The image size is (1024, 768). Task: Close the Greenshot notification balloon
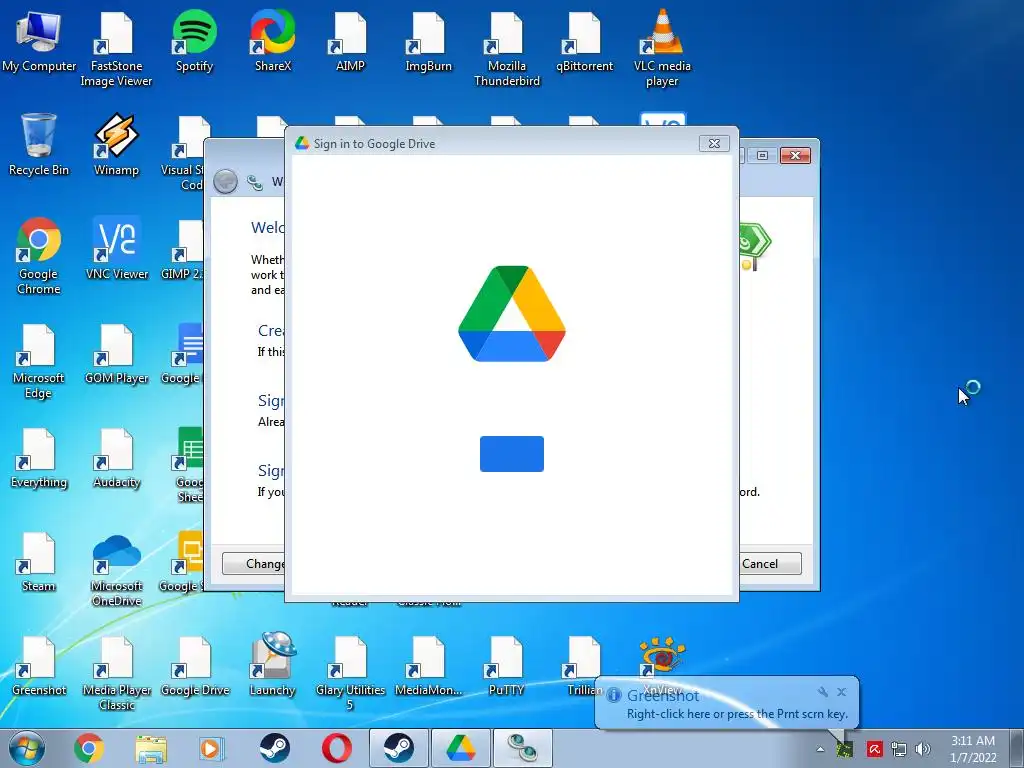pos(842,692)
